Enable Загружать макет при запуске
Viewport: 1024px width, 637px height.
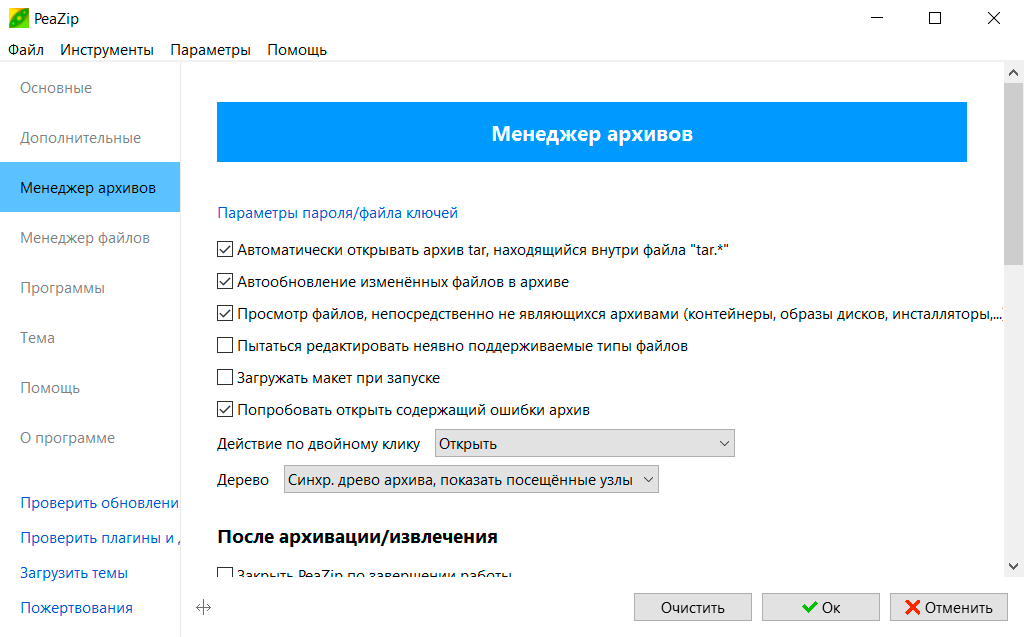[225, 377]
